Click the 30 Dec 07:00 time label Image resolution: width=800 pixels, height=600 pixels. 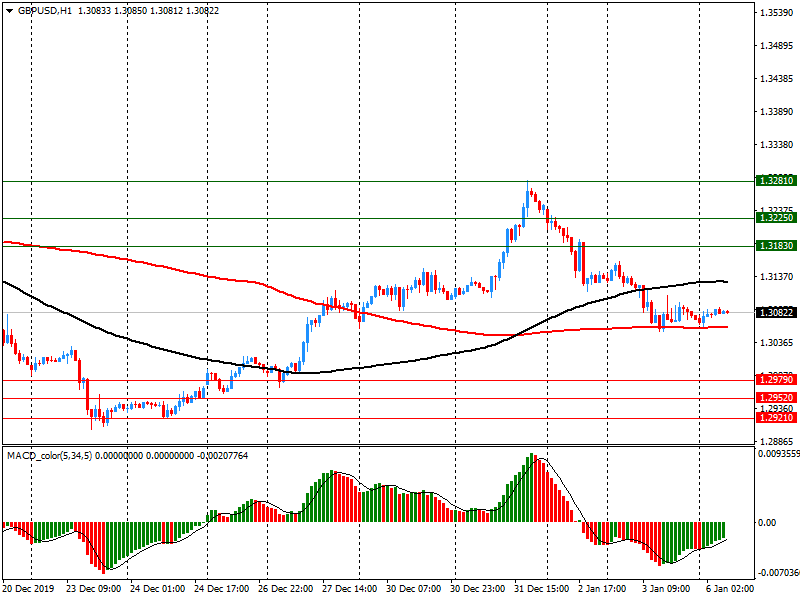pyautogui.click(x=413, y=589)
